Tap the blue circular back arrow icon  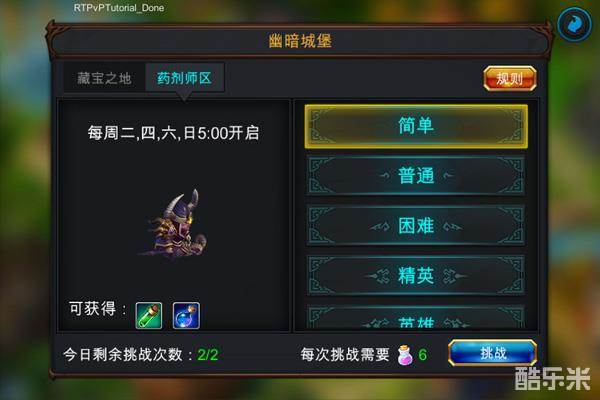point(574,24)
